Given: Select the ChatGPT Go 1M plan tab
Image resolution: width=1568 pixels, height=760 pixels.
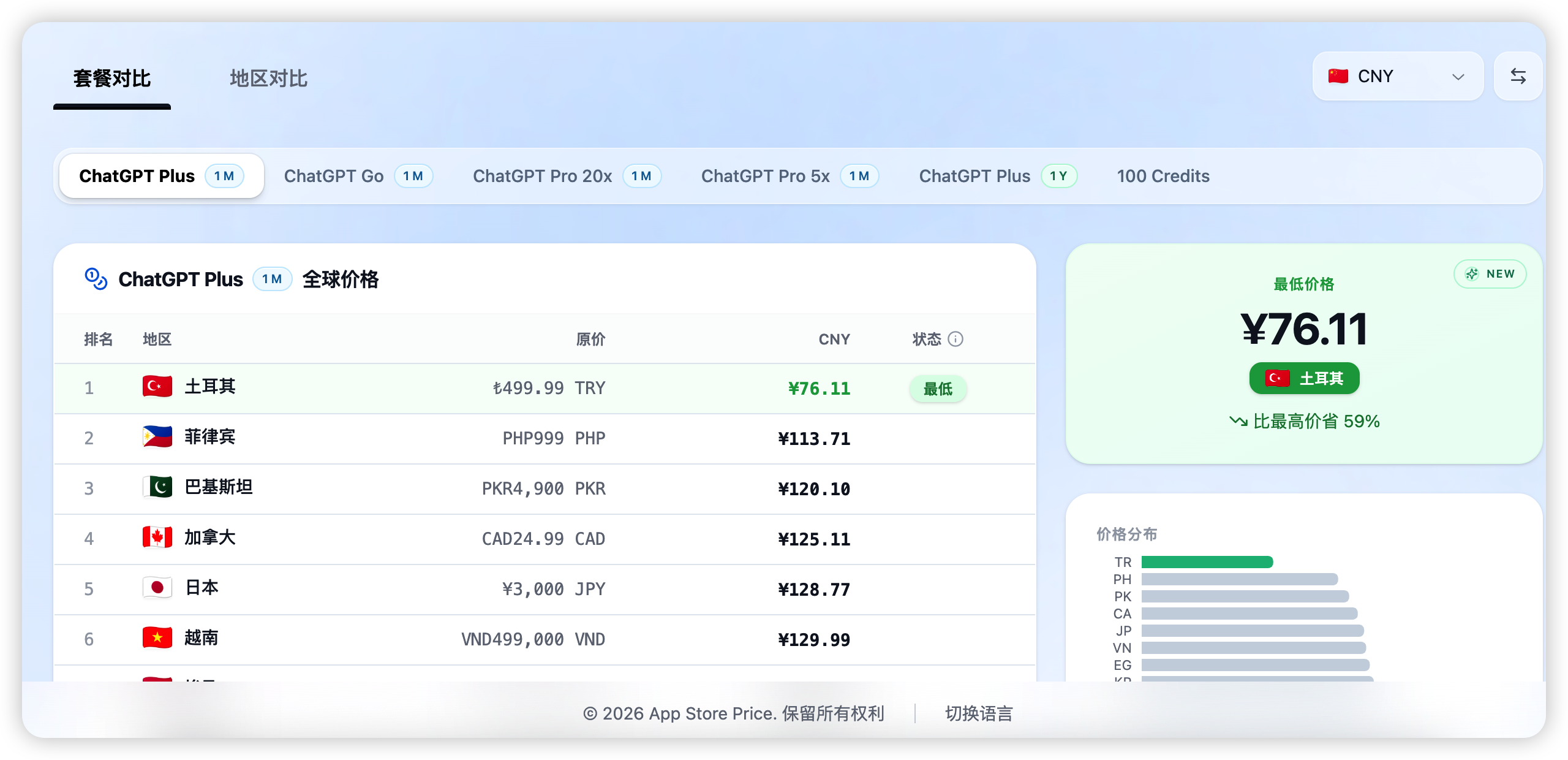Looking at the screenshot, I should pyautogui.click(x=358, y=176).
